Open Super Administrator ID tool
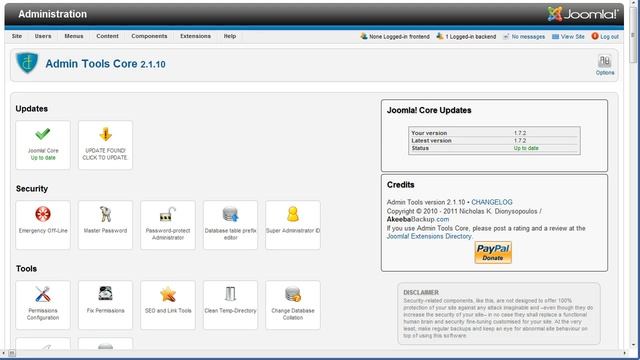 (293, 225)
